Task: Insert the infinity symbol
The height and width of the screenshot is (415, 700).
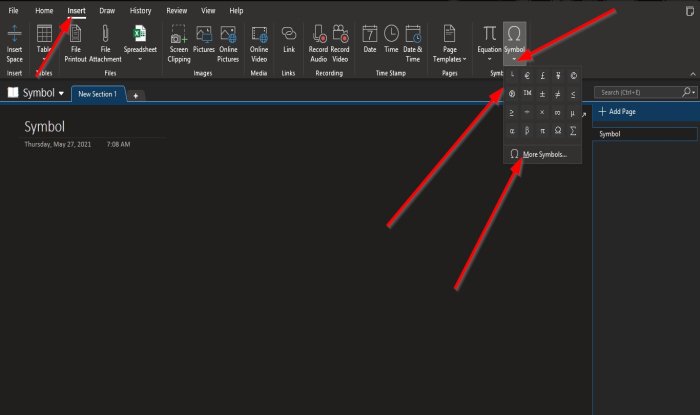Action: [x=558, y=113]
